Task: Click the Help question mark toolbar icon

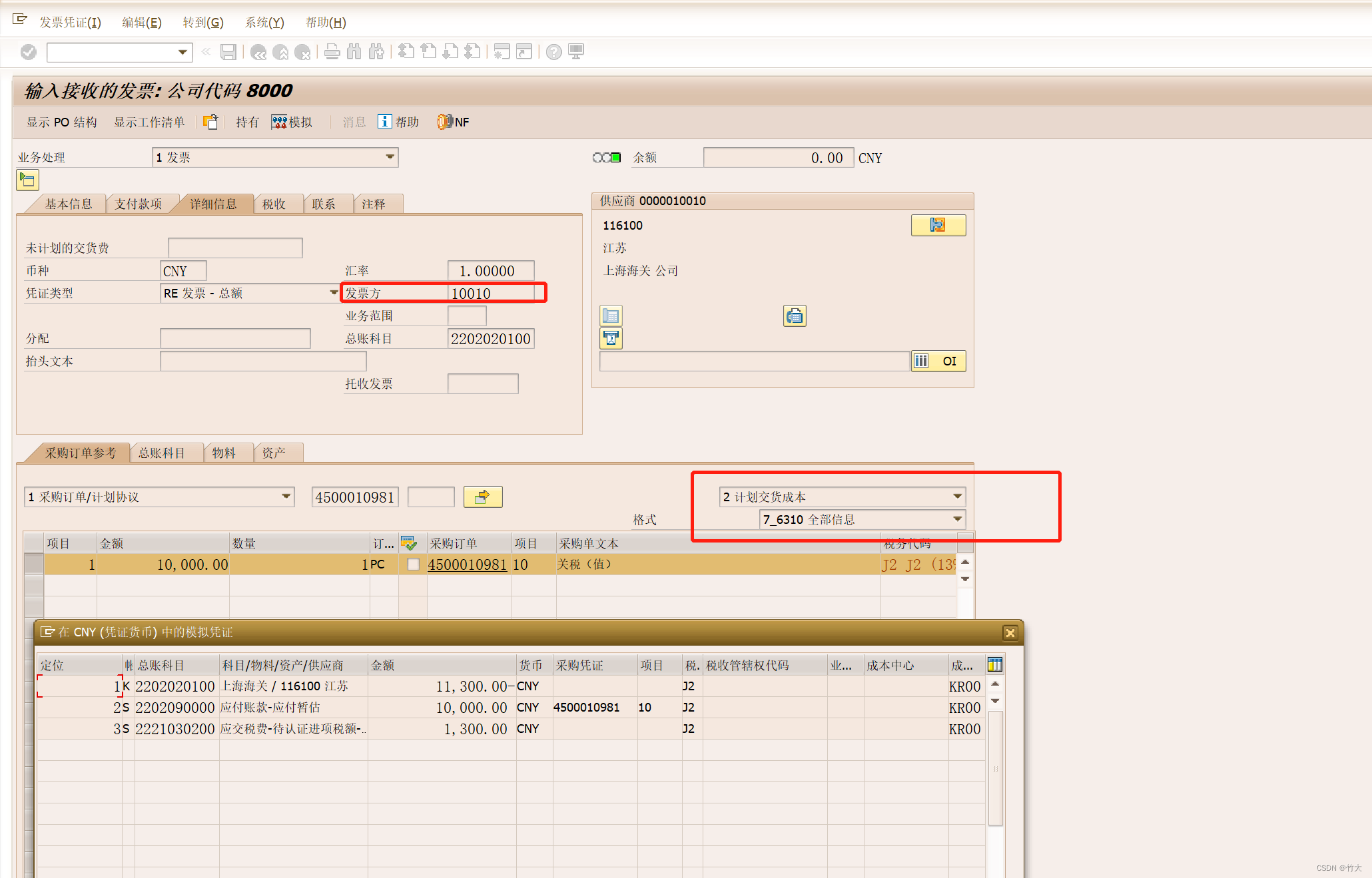Action: (553, 52)
